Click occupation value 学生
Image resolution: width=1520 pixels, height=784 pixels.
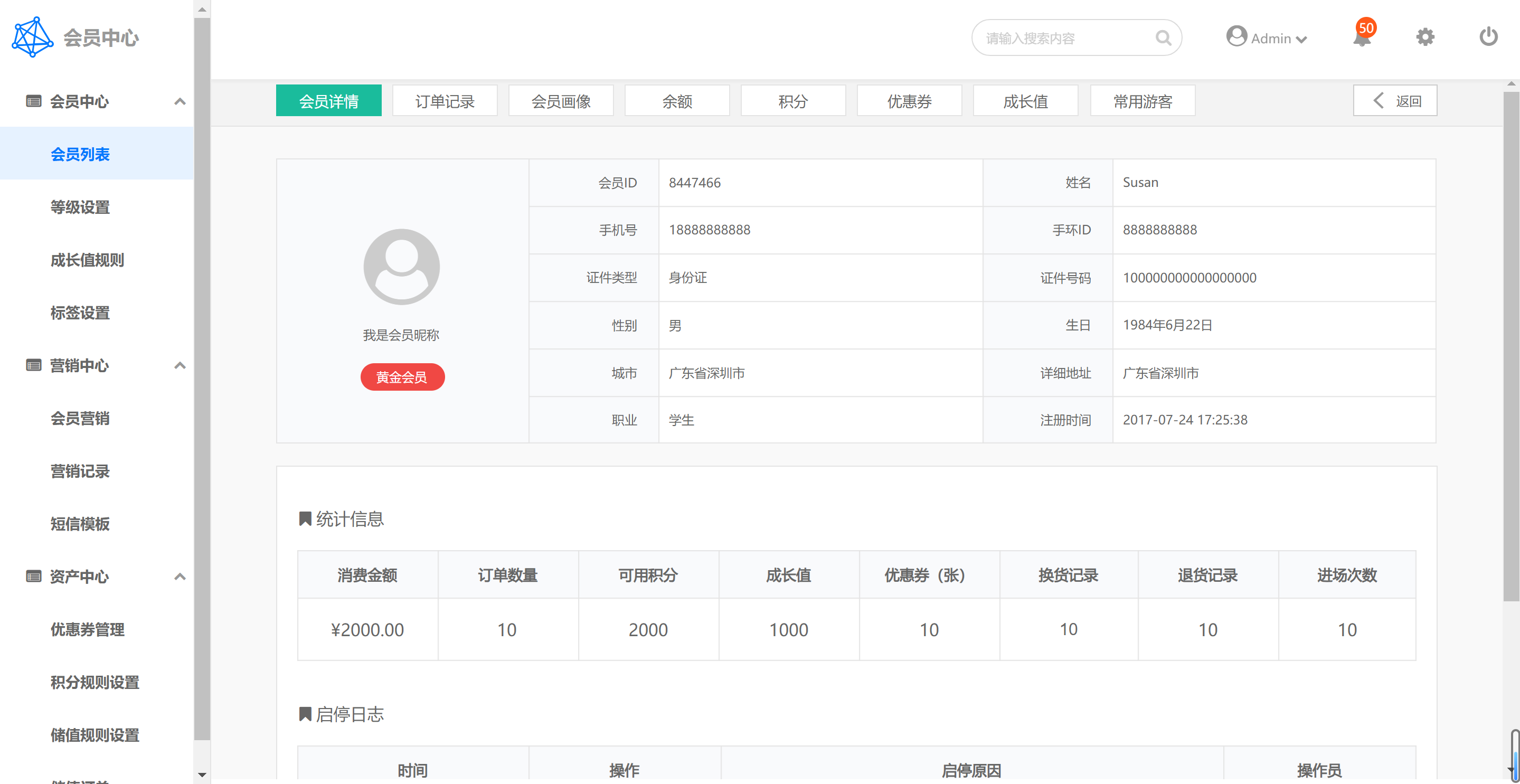pyautogui.click(x=681, y=419)
